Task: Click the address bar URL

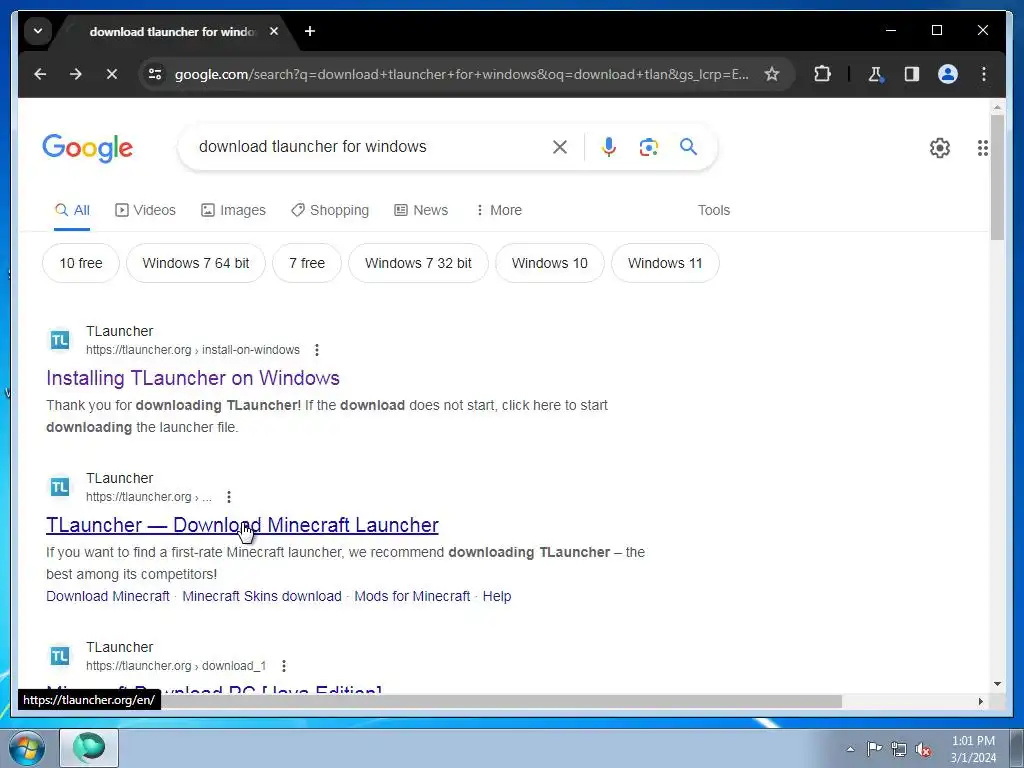Action: pos(461,74)
